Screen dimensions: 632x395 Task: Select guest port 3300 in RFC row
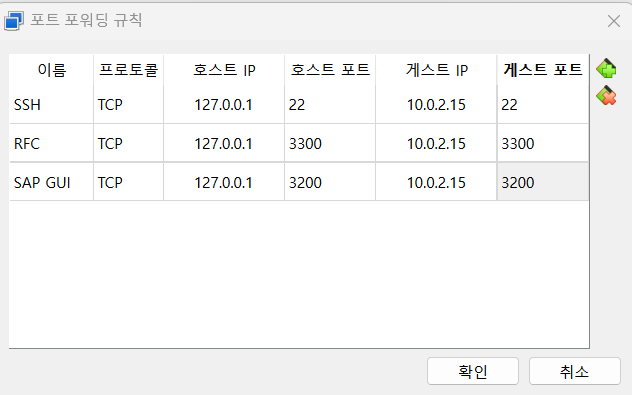[x=543, y=143]
